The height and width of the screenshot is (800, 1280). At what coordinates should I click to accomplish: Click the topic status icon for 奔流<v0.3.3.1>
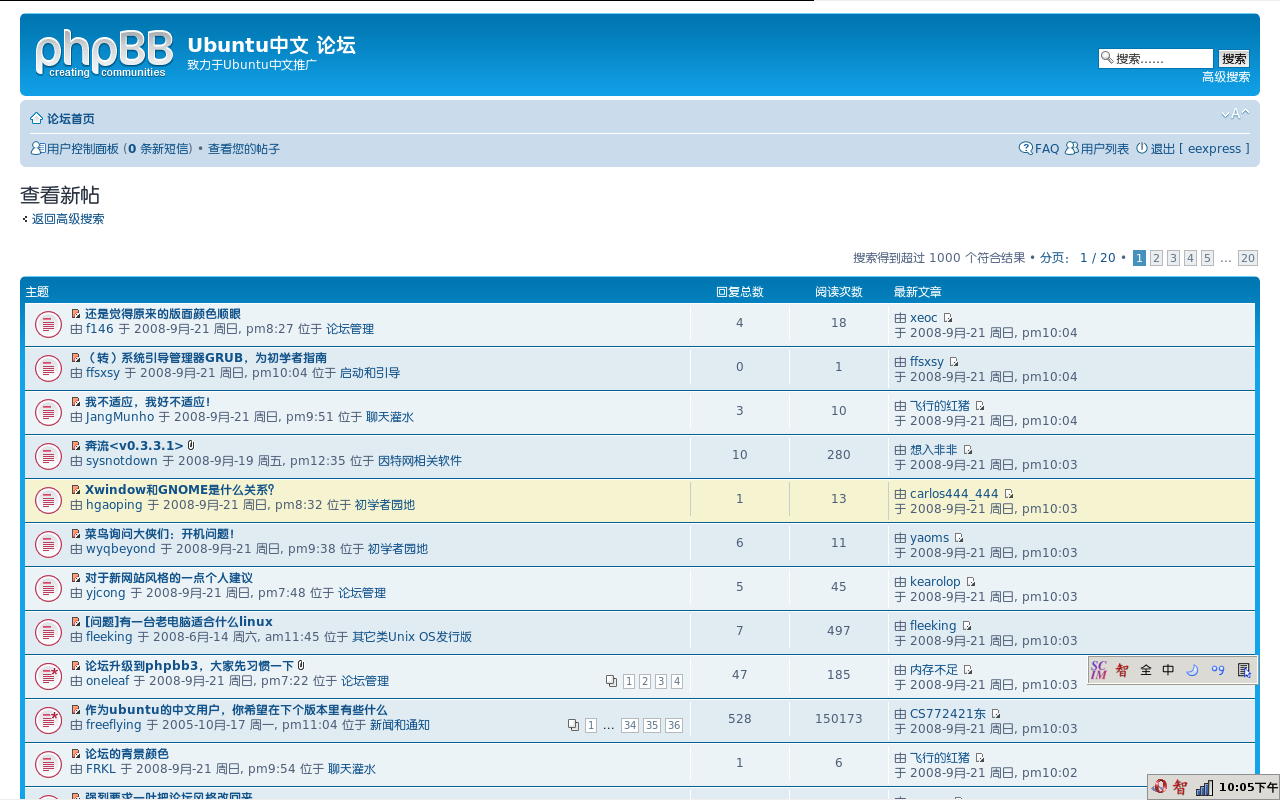49,456
